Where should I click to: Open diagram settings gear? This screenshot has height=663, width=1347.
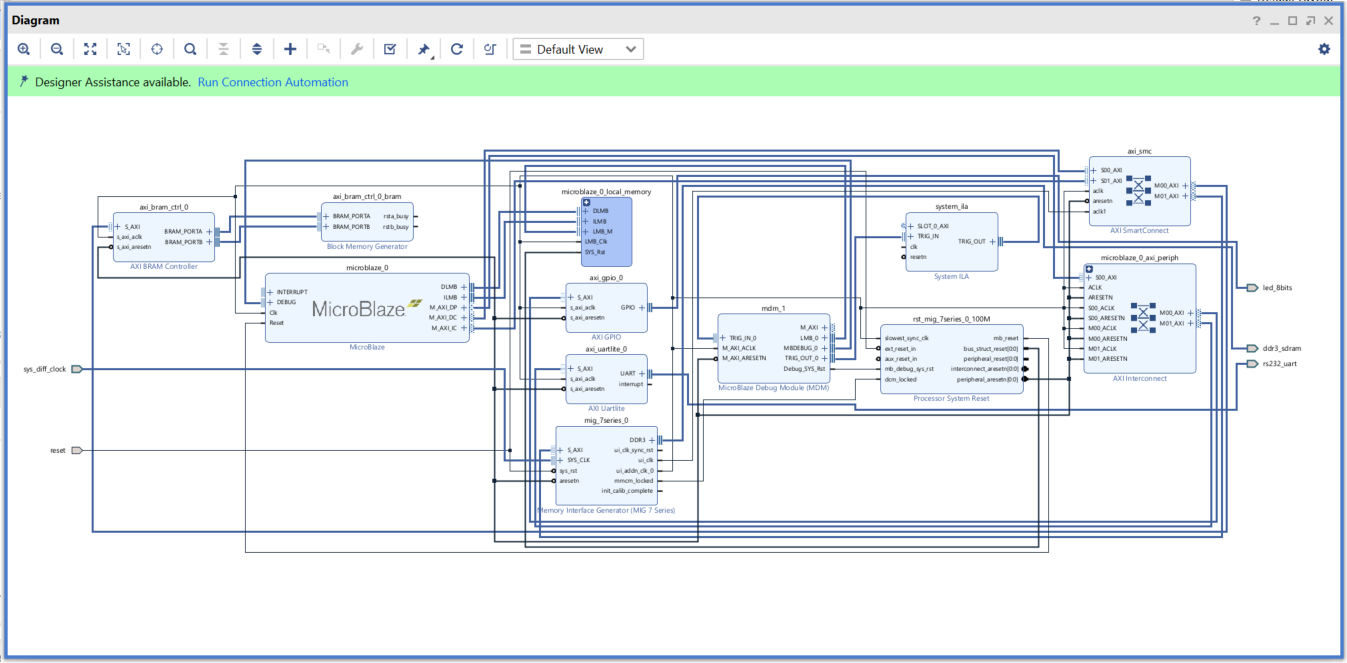tap(1325, 49)
